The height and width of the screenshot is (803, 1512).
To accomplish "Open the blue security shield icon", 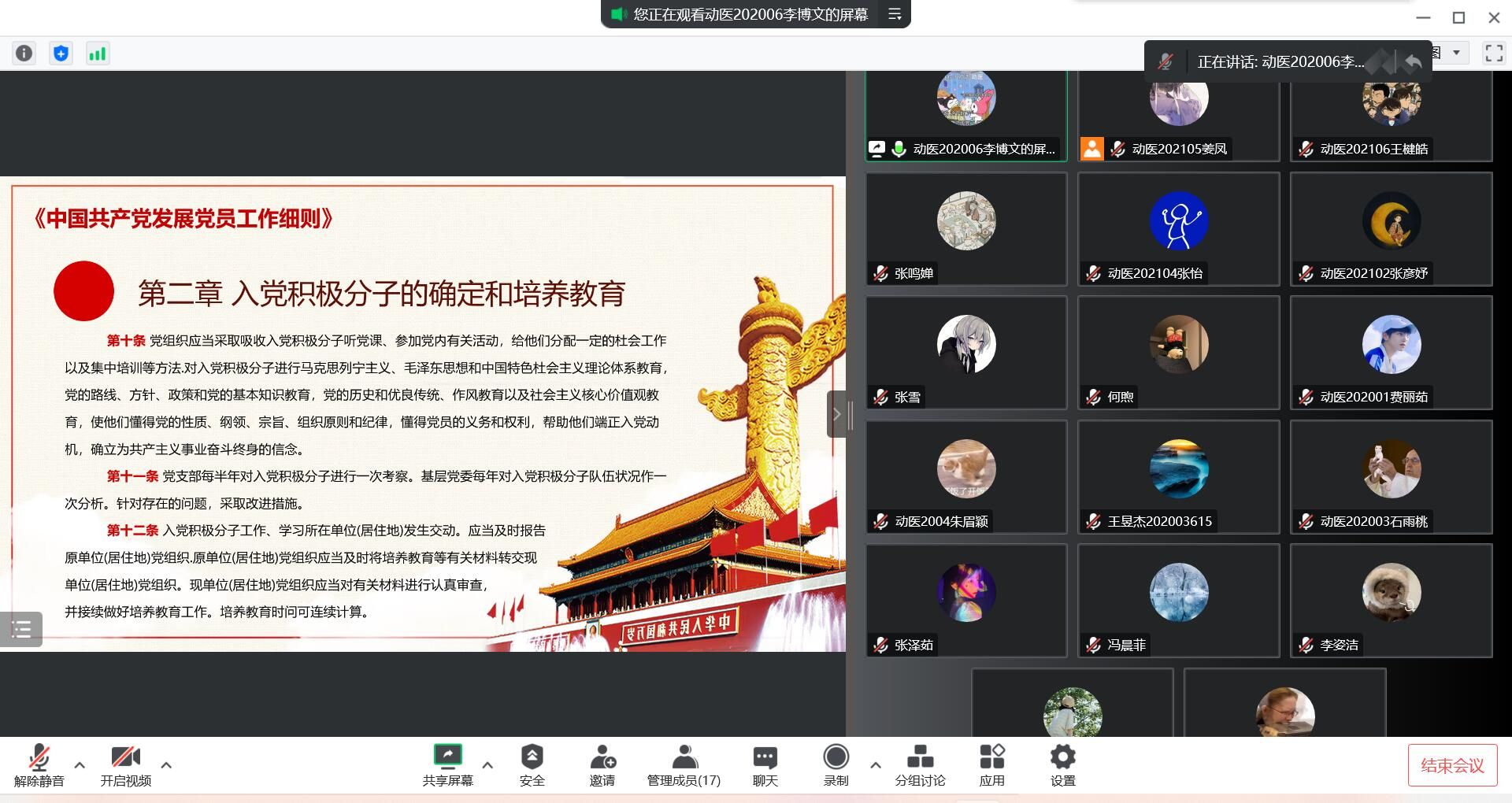I will (61, 53).
